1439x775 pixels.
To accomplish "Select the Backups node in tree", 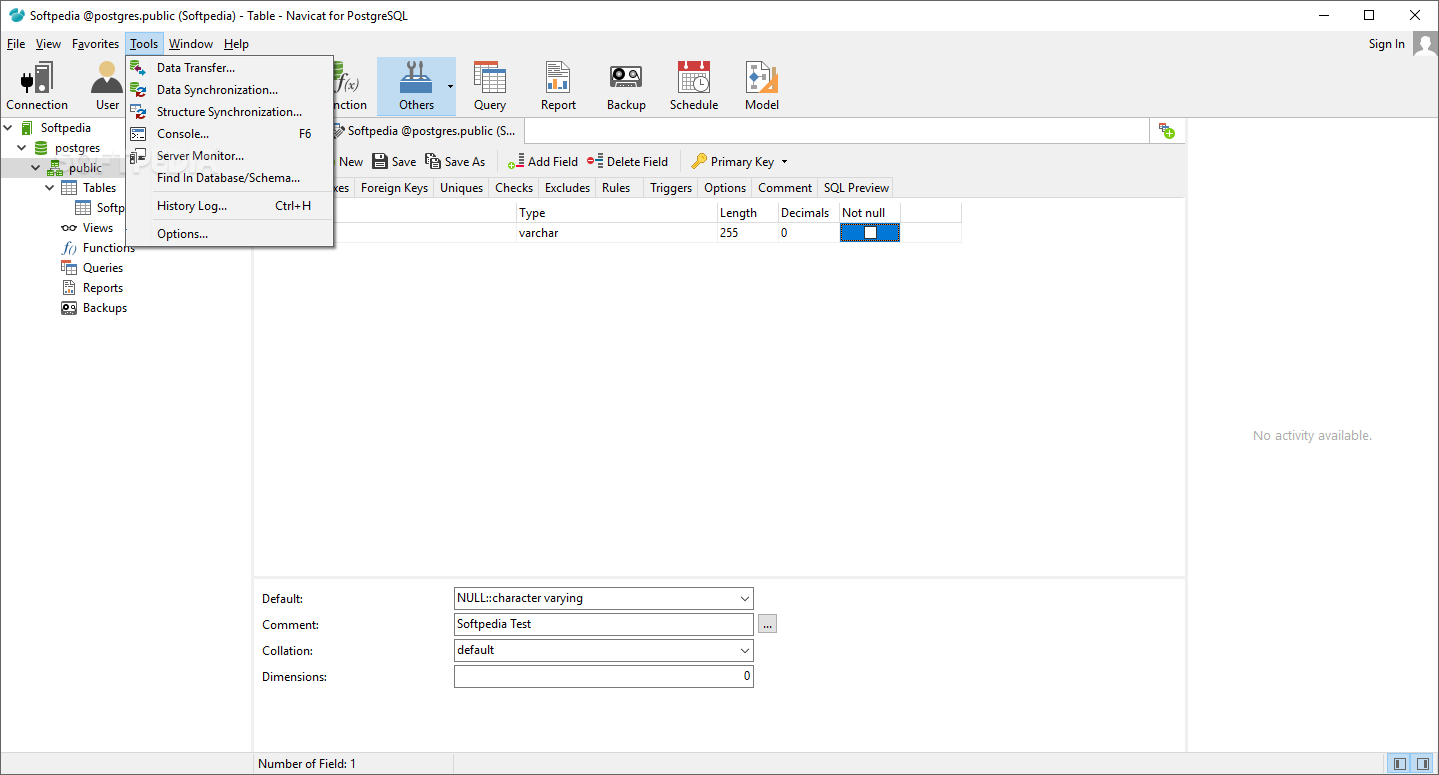I will pyautogui.click(x=105, y=308).
